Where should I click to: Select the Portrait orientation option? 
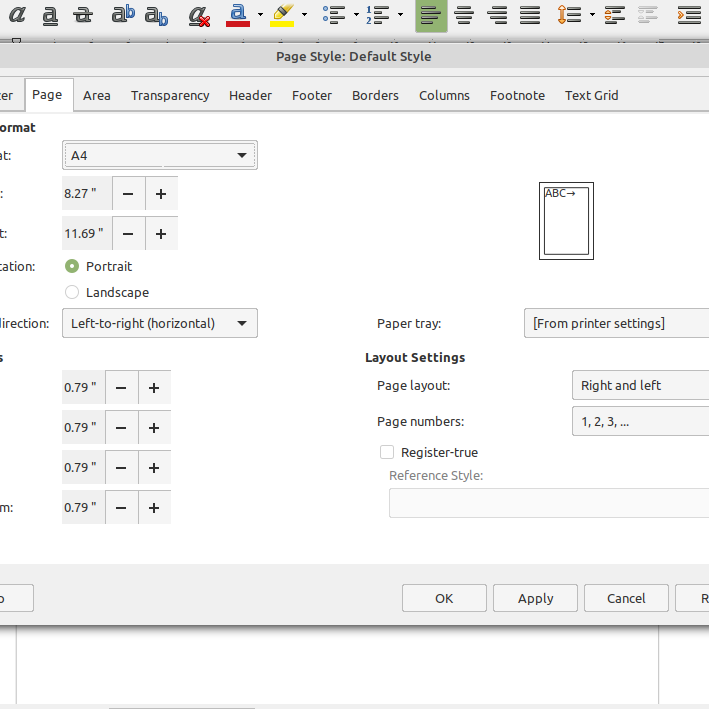click(x=72, y=267)
